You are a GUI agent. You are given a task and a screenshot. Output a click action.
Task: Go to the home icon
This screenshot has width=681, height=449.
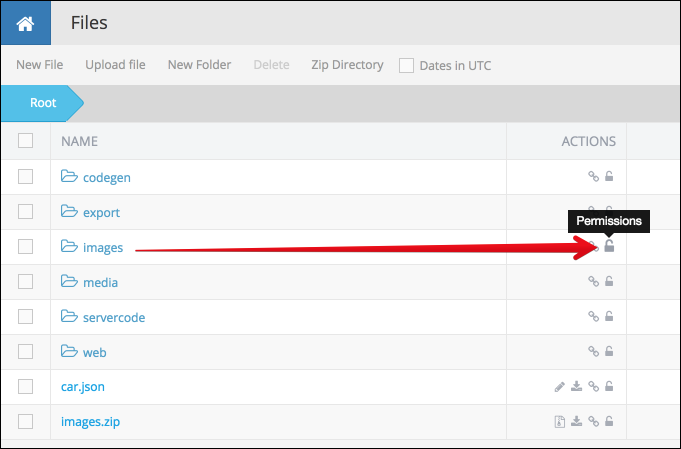[x=25, y=23]
